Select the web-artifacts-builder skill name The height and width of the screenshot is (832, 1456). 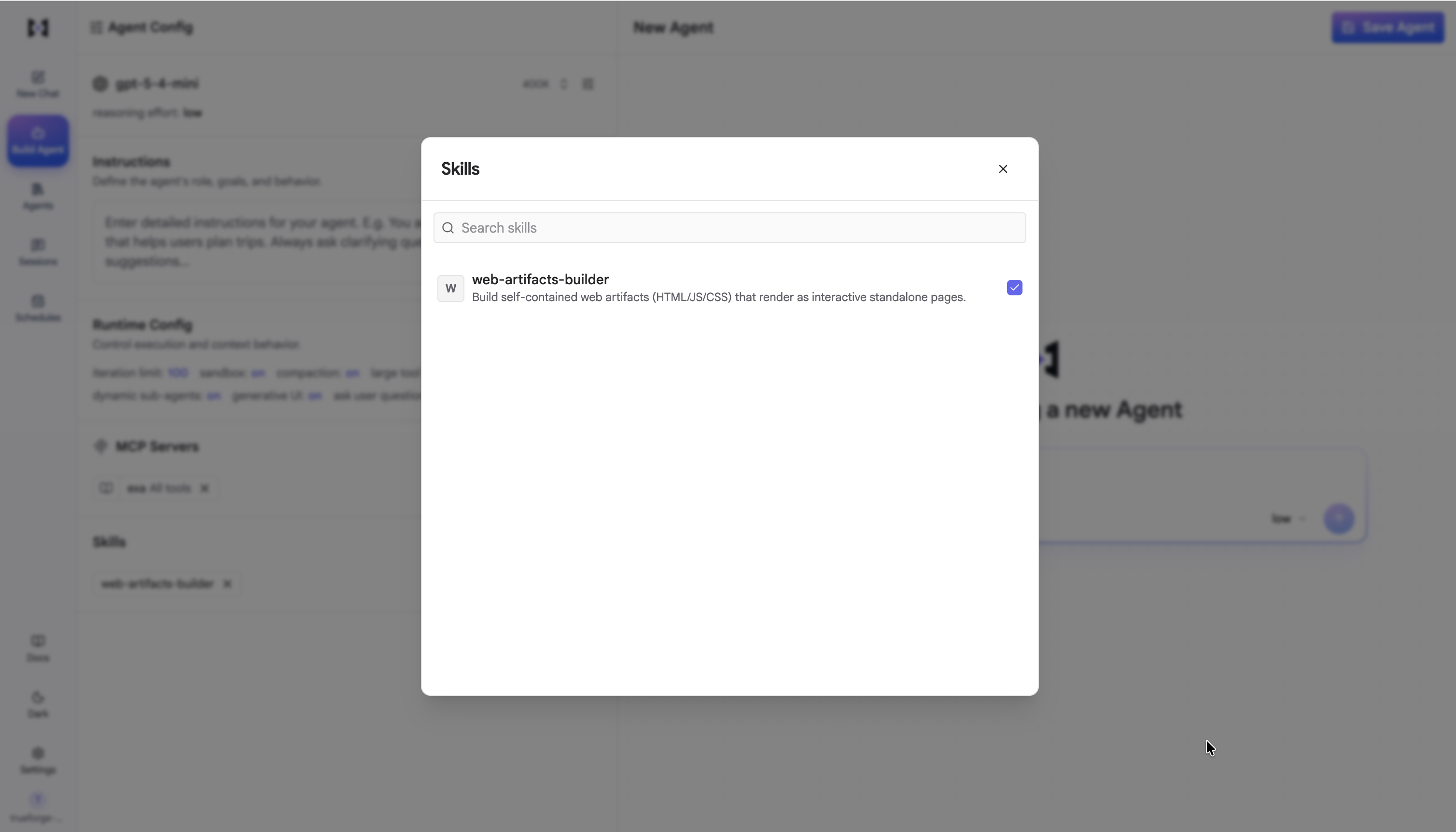pos(541,279)
